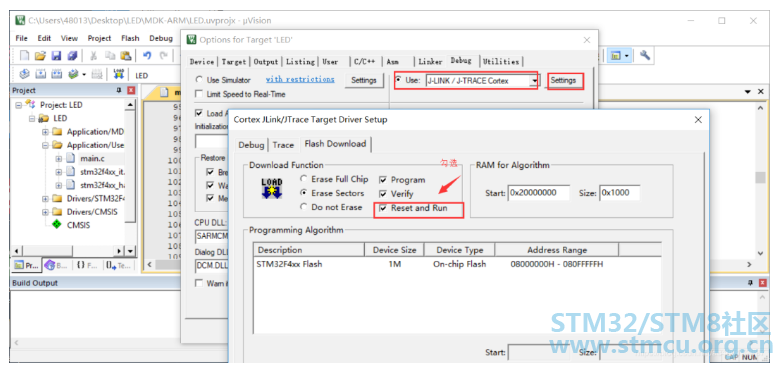Viewport: 782px width, 368px height.
Task: Expand the Drivers/CMSIS folder node
Action: tap(45, 212)
